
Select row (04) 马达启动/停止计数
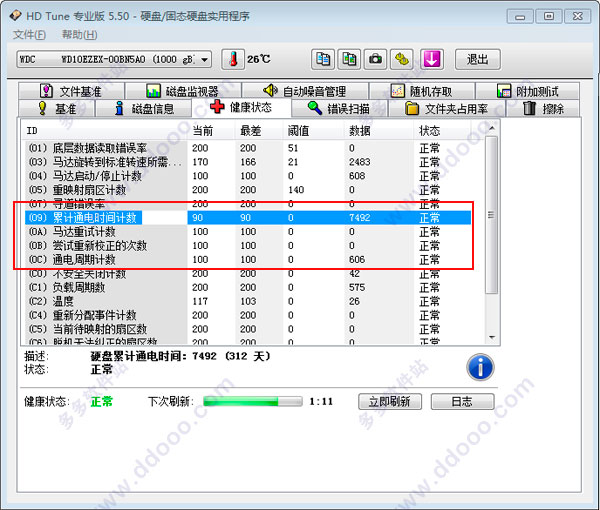(248, 176)
